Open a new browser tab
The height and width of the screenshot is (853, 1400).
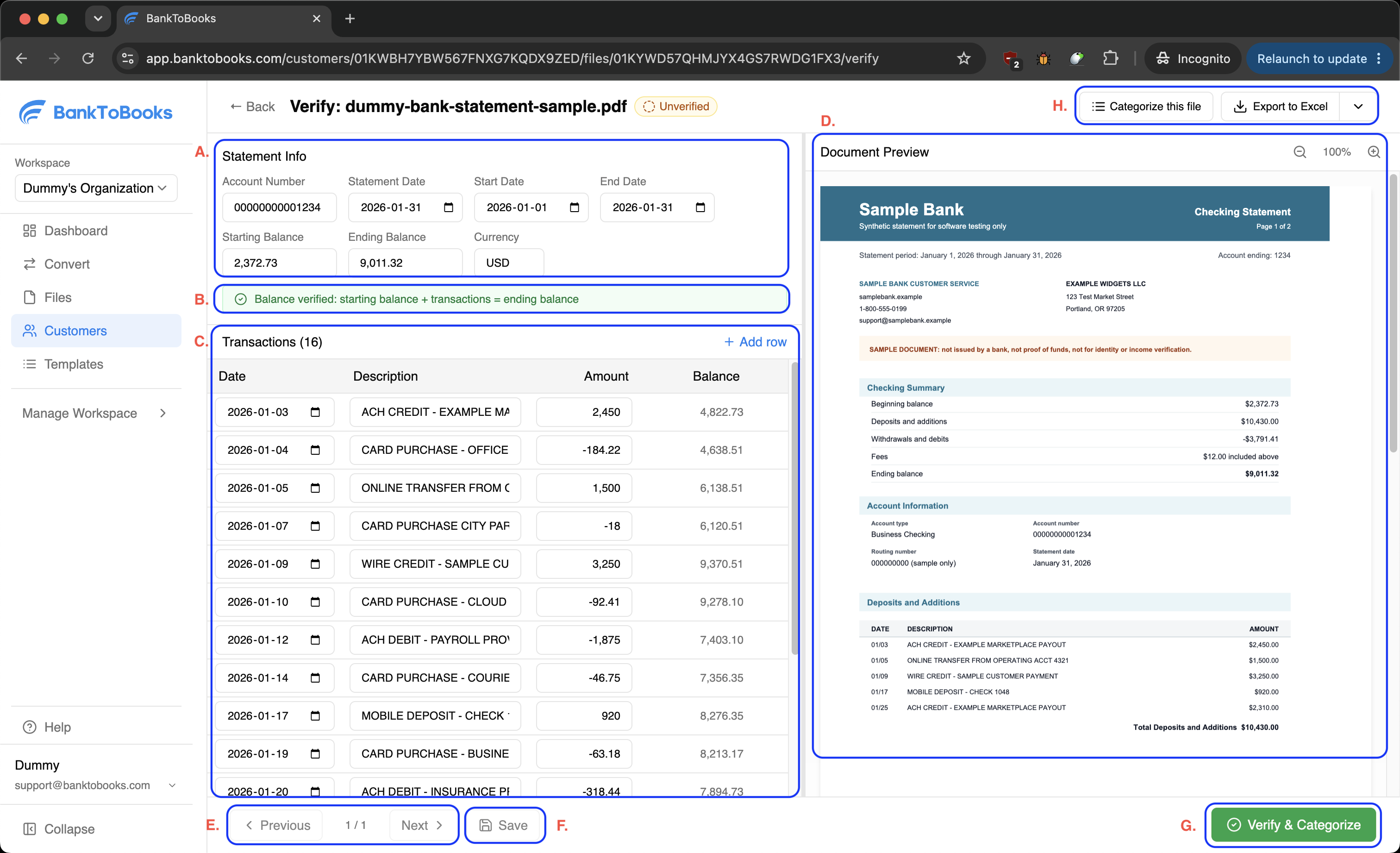tap(350, 19)
